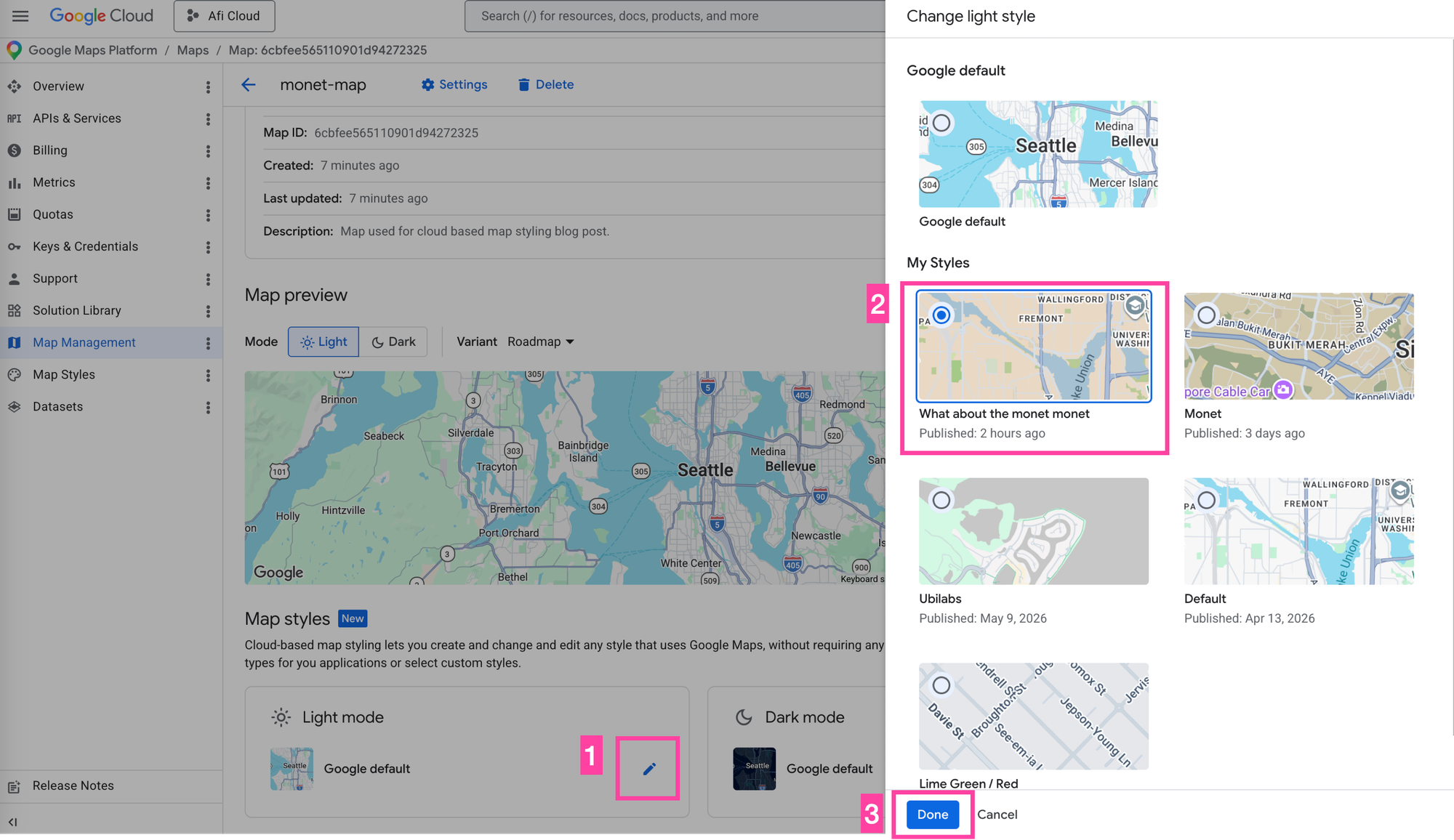Click the Billing dollar icon

tap(15, 150)
